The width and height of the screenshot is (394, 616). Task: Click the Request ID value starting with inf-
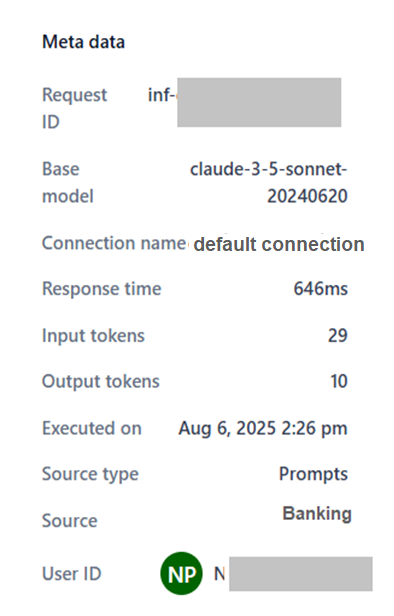pyautogui.click(x=244, y=102)
